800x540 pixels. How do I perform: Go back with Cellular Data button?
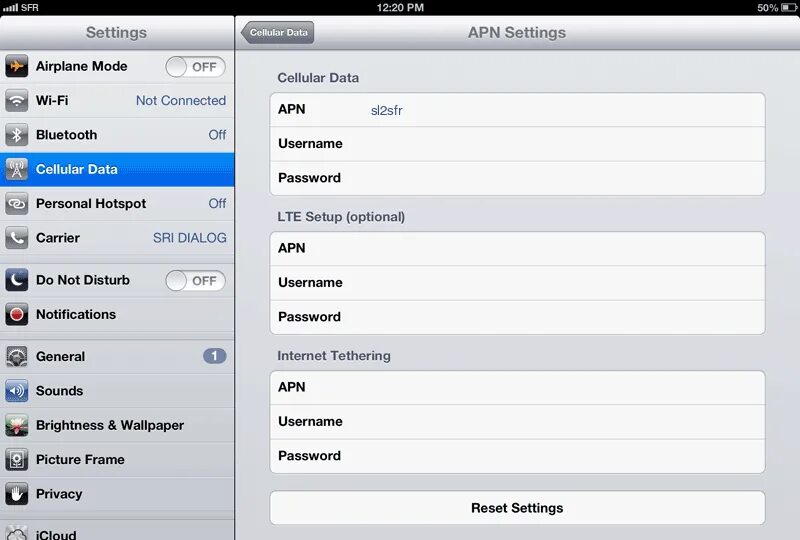click(278, 33)
